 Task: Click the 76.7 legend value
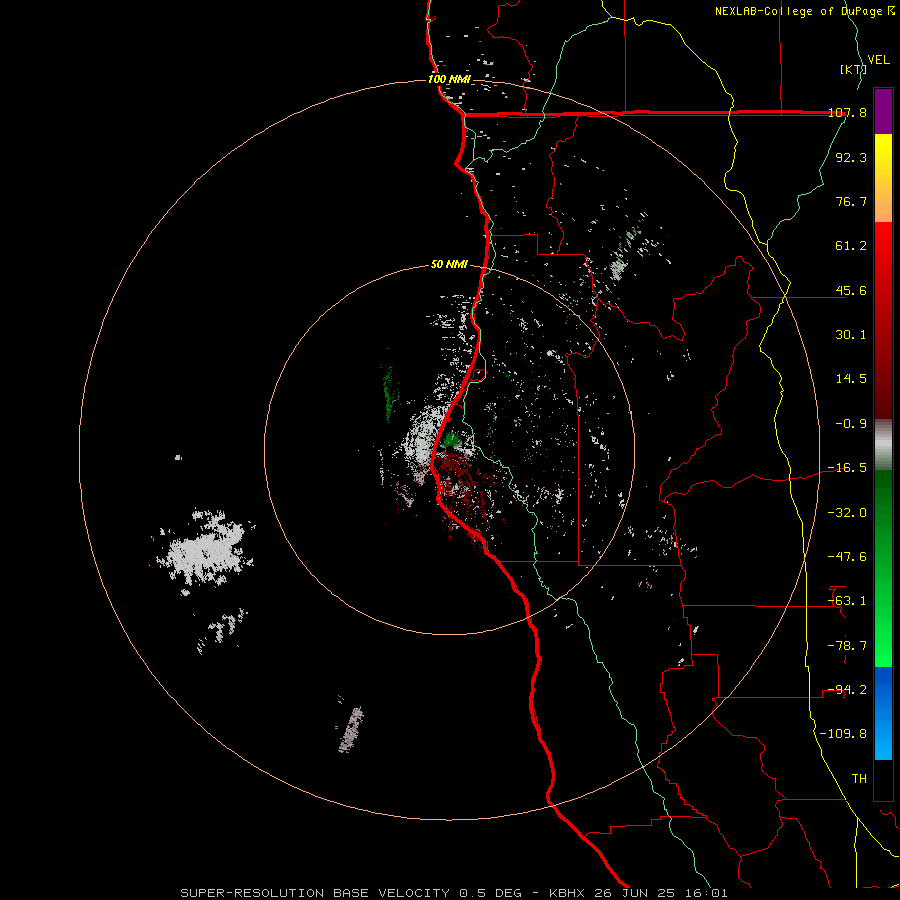(x=851, y=201)
